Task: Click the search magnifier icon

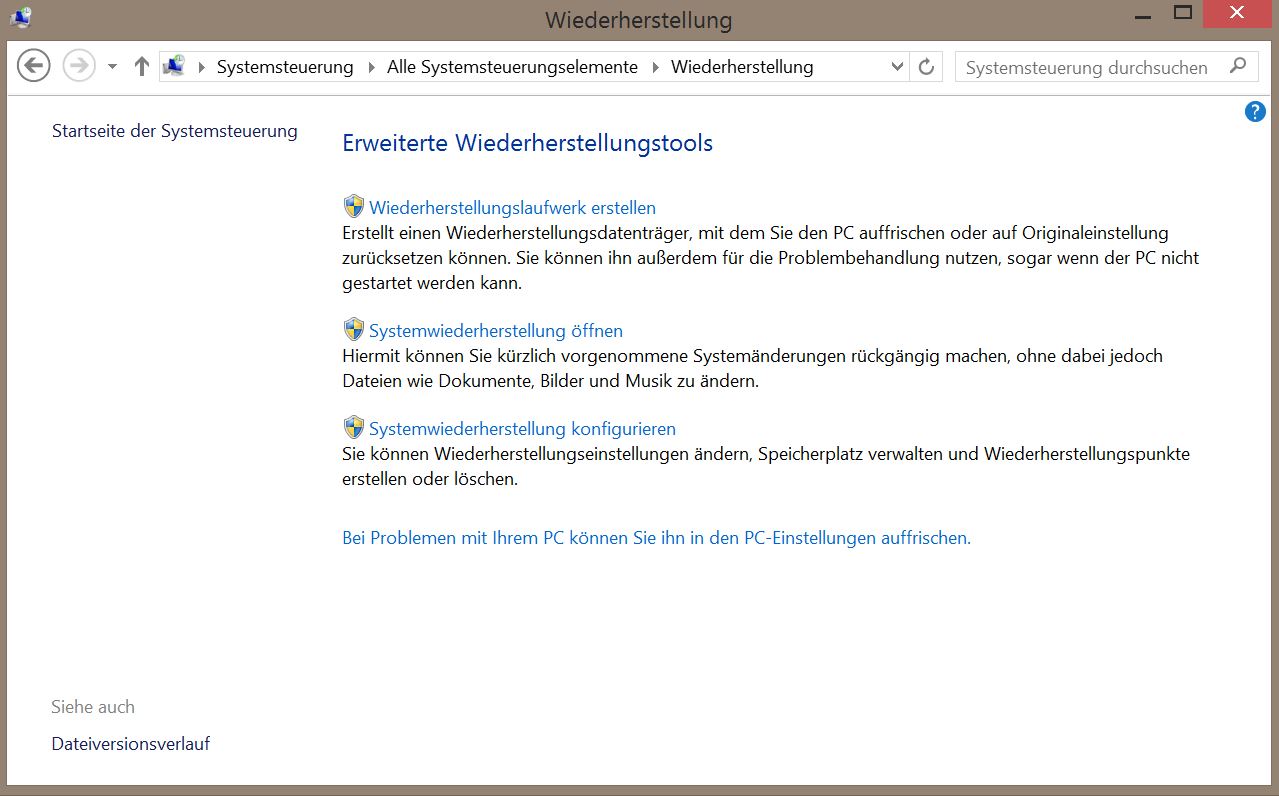Action: tap(1238, 67)
